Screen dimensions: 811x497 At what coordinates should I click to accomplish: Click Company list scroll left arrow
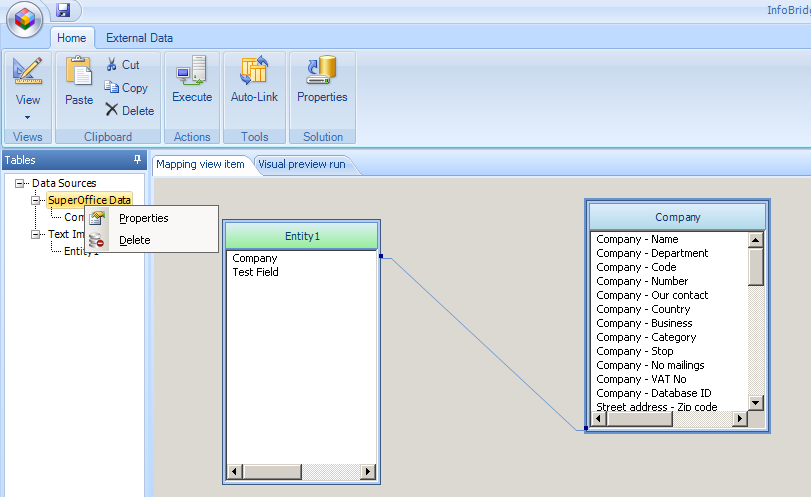[598, 419]
